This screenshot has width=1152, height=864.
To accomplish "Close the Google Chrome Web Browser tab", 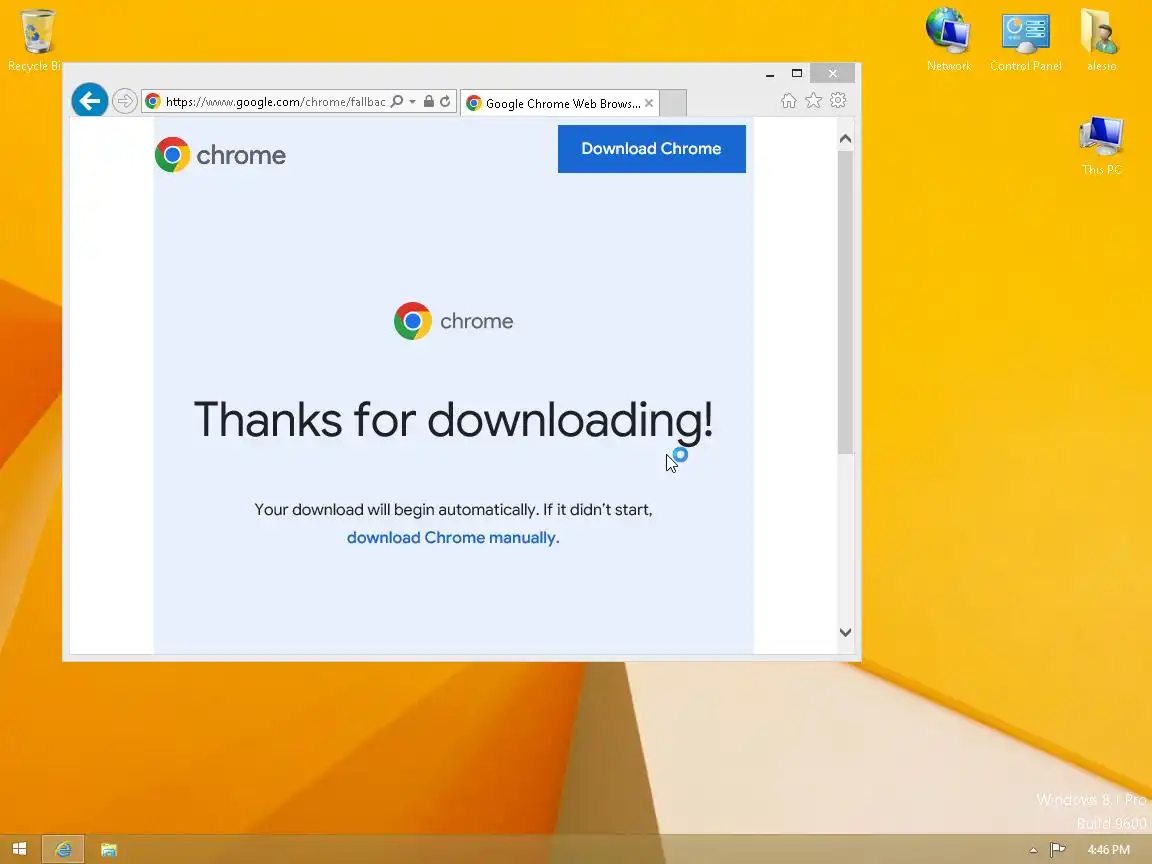I will (x=649, y=103).
